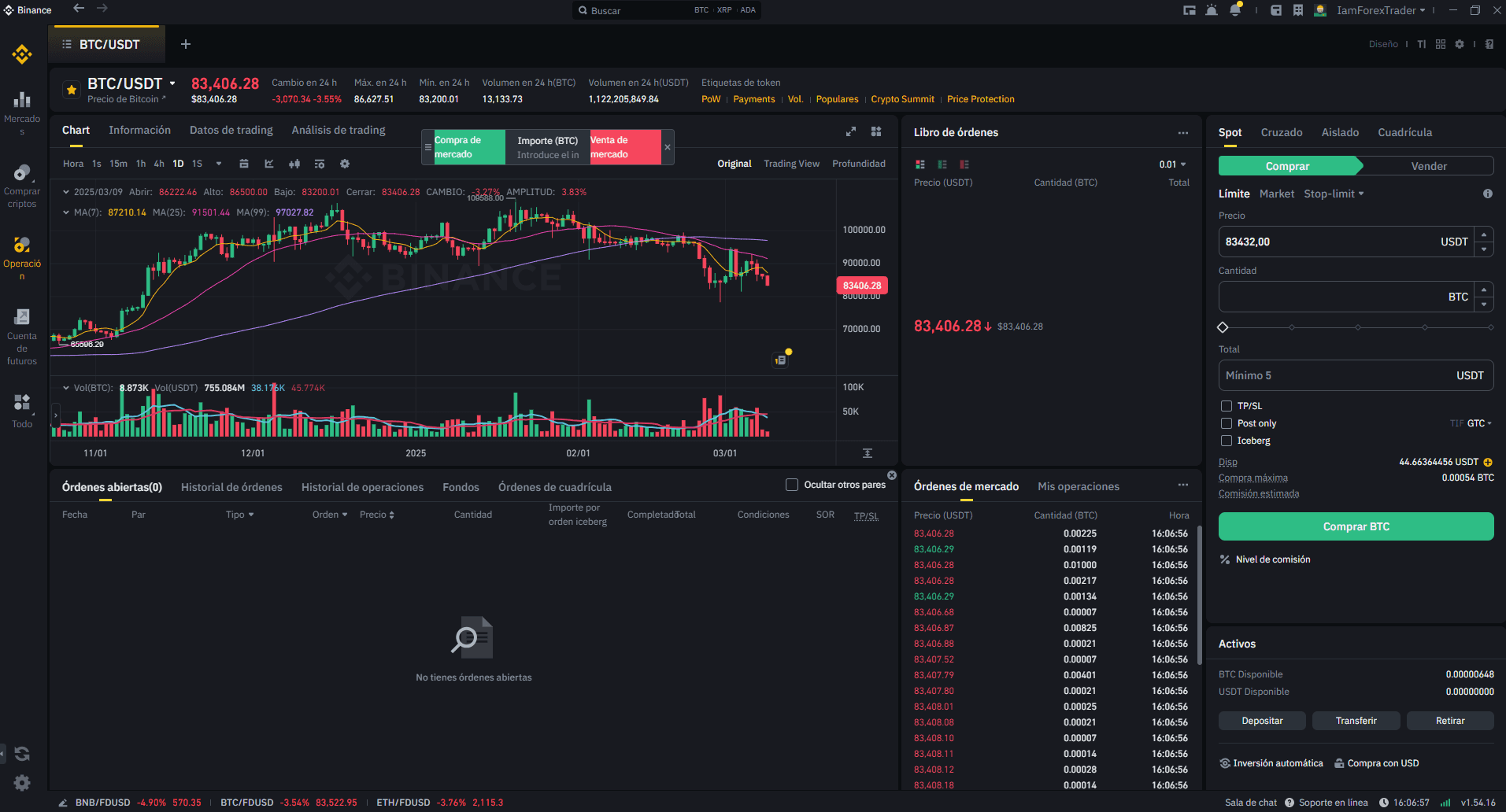Show buy-only order book view
1506x812 pixels.
point(942,164)
